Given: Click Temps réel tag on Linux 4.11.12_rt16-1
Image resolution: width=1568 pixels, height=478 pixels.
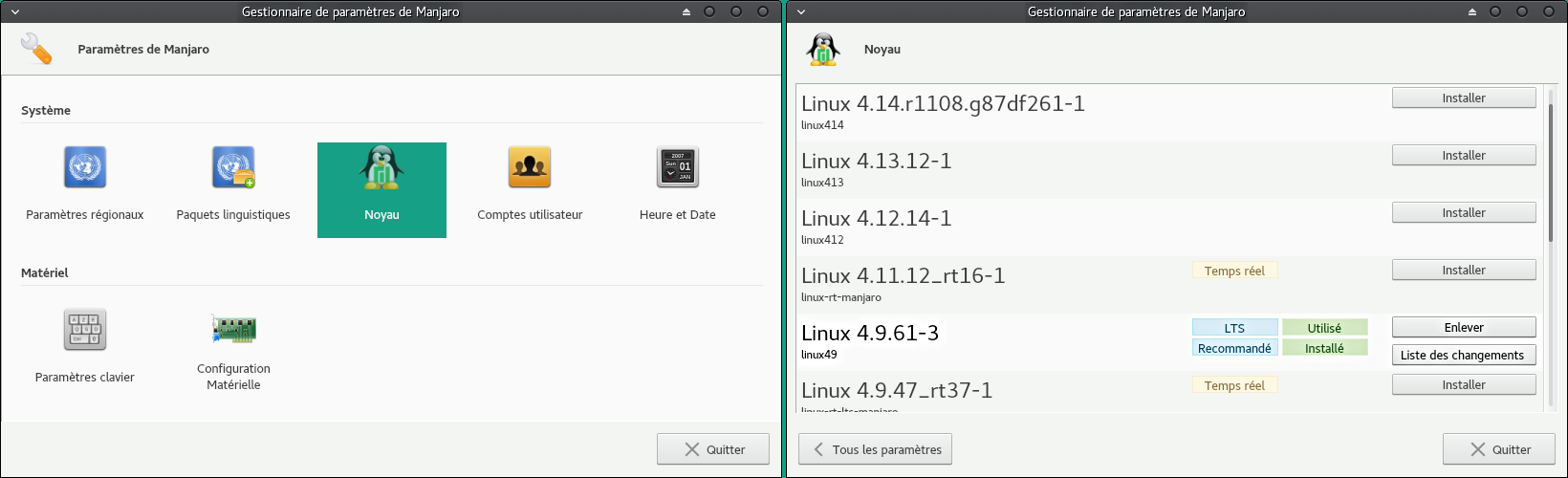Looking at the screenshot, I should tap(1234, 271).
